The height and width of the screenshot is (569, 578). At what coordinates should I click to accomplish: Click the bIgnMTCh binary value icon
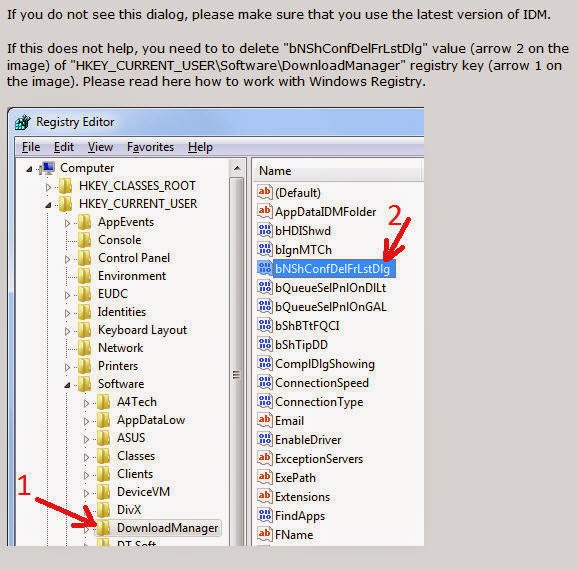tap(265, 249)
